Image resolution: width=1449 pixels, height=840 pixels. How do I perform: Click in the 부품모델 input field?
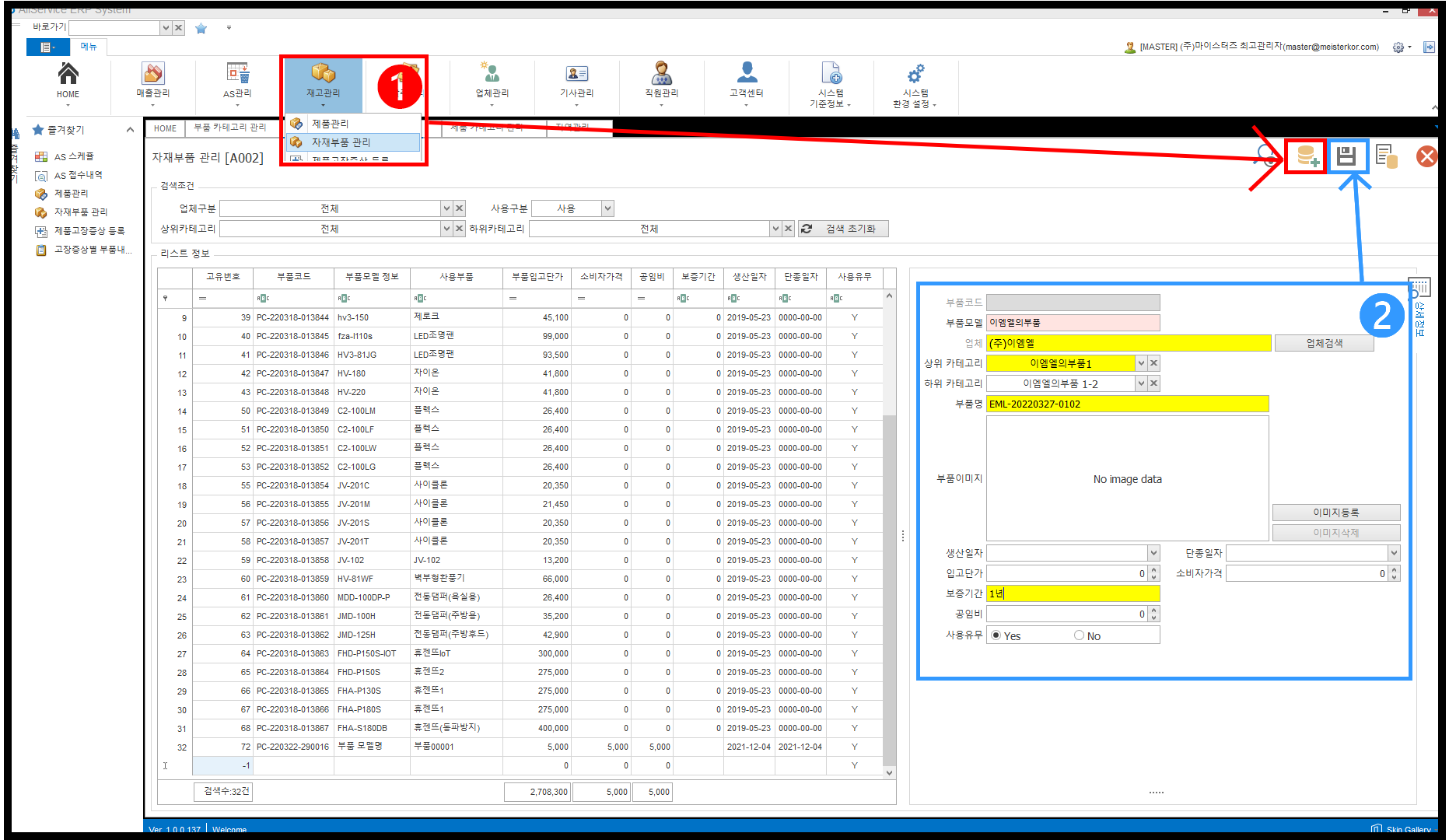point(1073,323)
